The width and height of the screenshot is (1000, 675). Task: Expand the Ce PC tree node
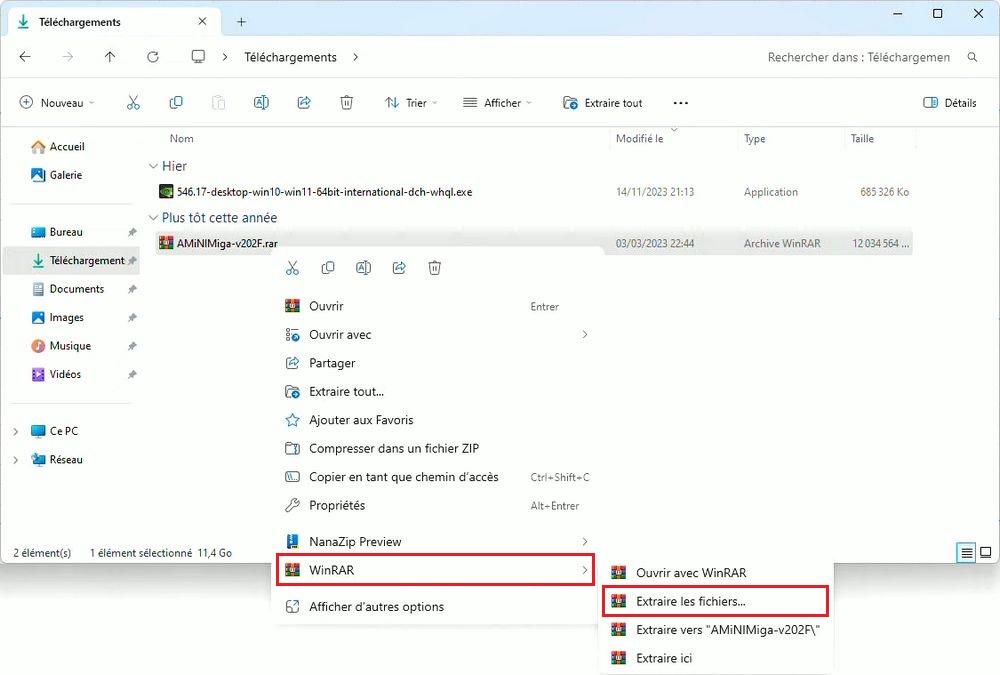(x=15, y=432)
